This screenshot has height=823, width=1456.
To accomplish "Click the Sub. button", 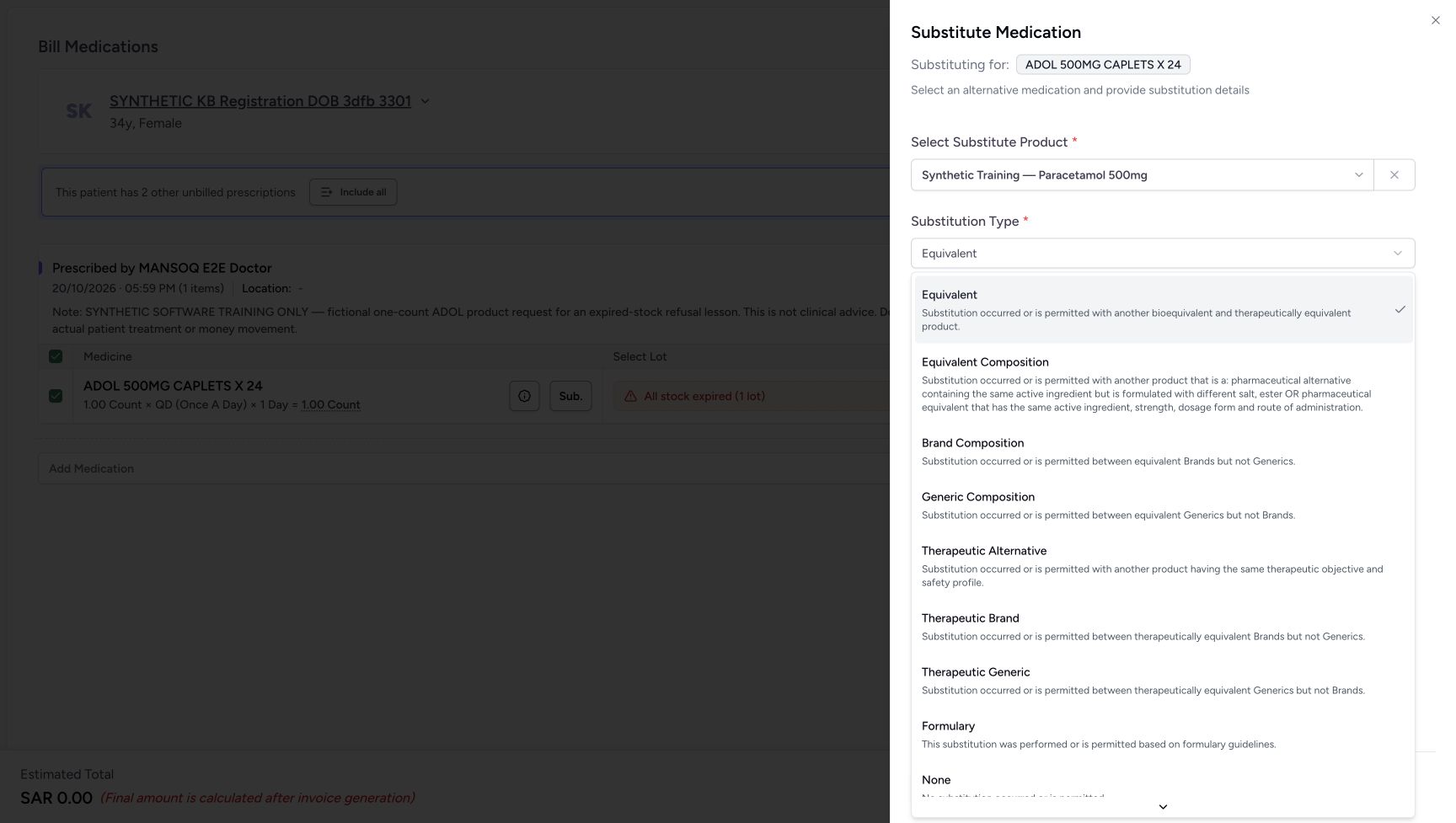I will (570, 396).
